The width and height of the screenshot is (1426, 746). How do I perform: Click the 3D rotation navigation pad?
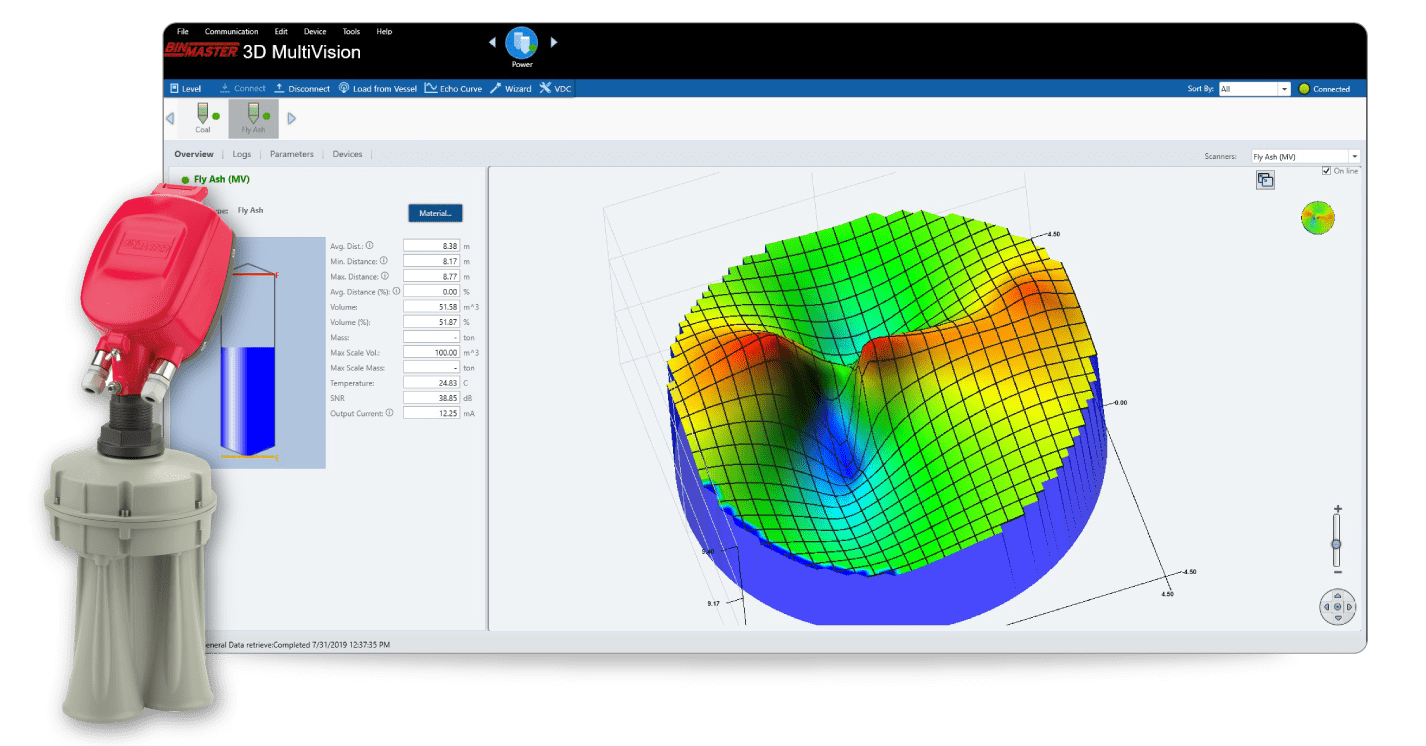click(1337, 606)
